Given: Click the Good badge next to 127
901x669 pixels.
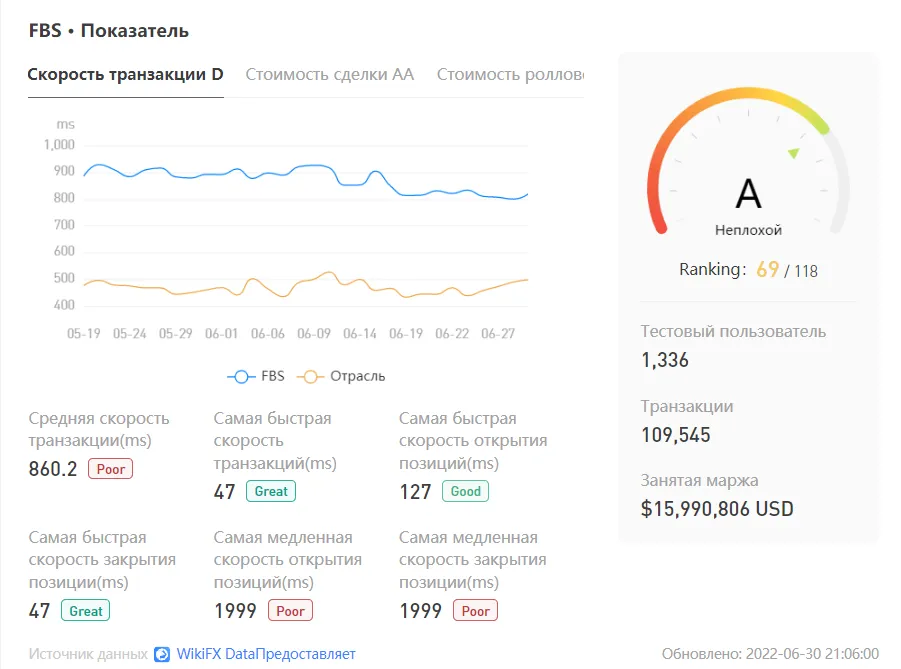Looking at the screenshot, I should (465, 491).
